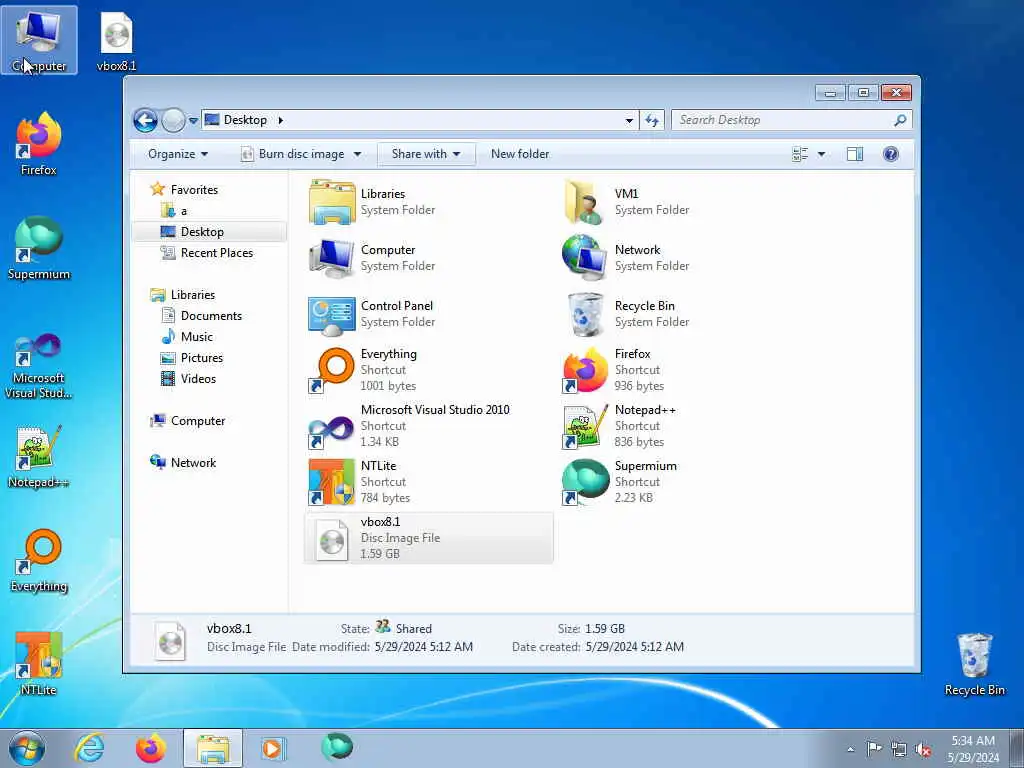This screenshot has width=1024, height=768.
Task: Launch Firefox from the taskbar
Action: click(150, 748)
